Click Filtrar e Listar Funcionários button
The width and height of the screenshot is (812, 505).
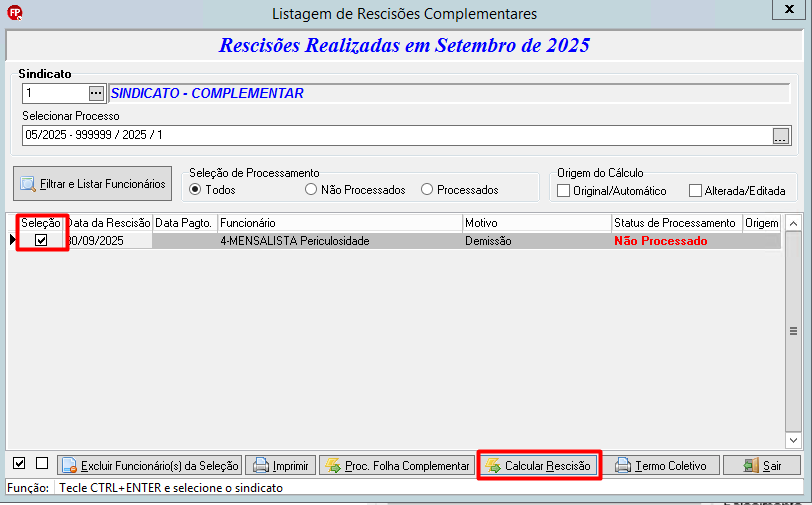tap(92, 183)
